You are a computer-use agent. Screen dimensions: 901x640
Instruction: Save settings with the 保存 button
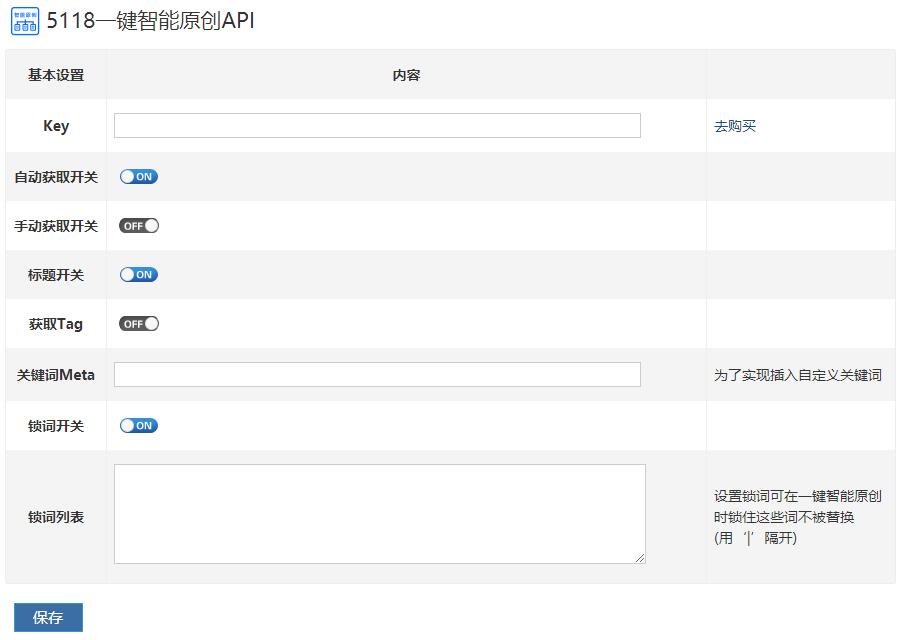(x=48, y=618)
